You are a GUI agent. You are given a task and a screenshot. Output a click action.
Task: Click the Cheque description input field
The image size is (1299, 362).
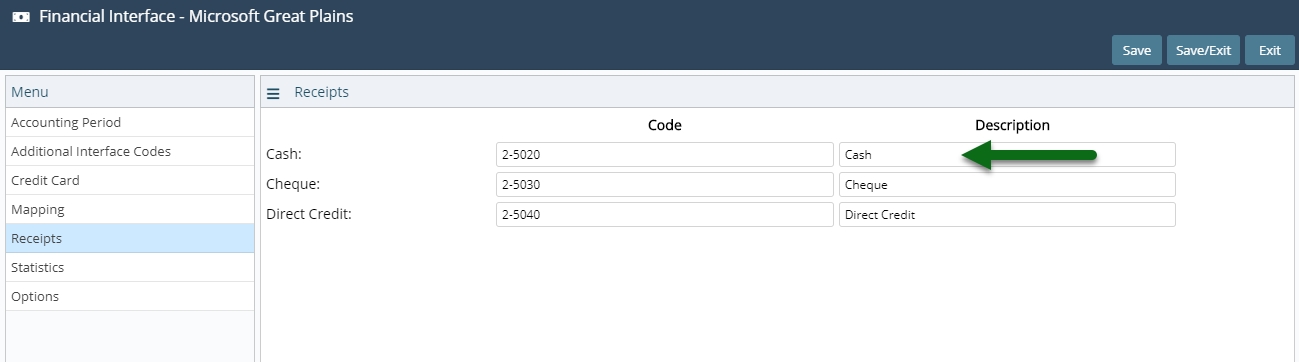click(x=1007, y=185)
